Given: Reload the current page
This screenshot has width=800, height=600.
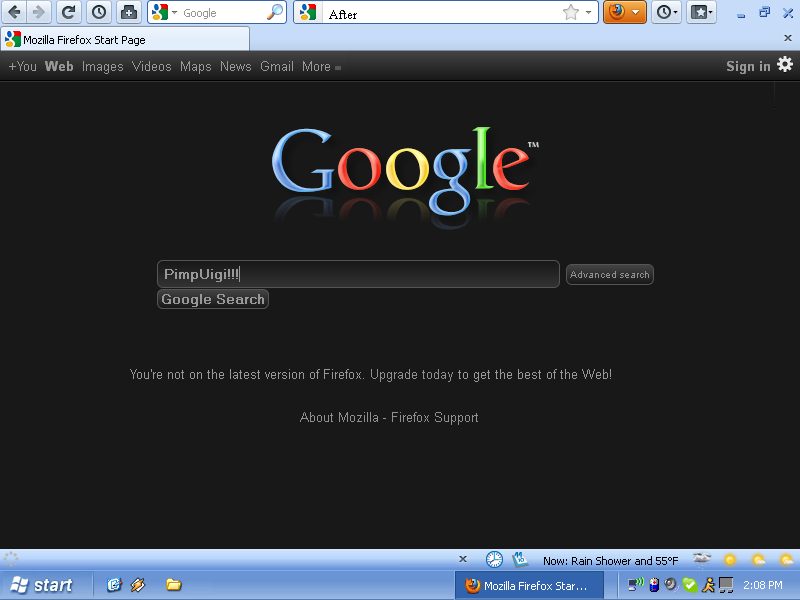Looking at the screenshot, I should point(68,13).
